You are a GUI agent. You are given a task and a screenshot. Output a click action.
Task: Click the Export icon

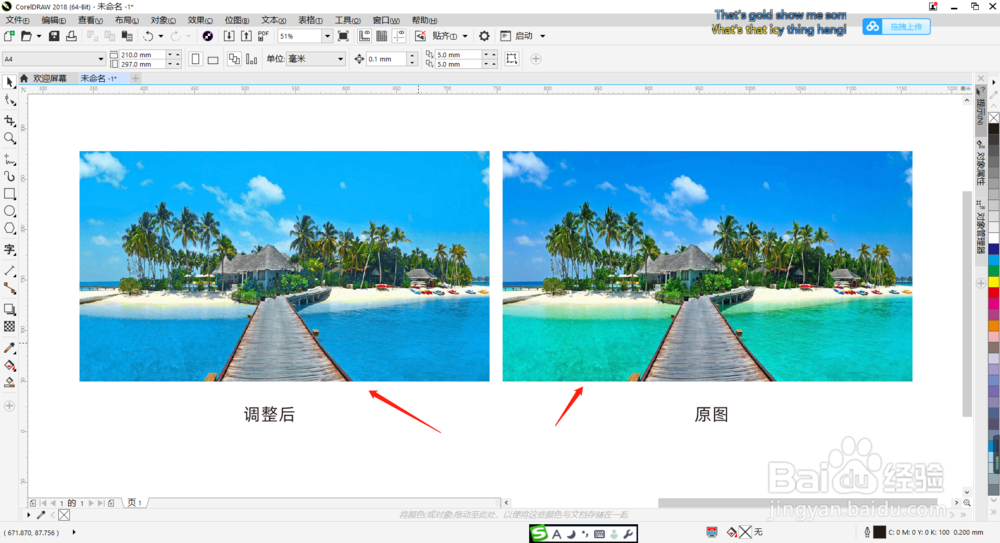point(246,36)
